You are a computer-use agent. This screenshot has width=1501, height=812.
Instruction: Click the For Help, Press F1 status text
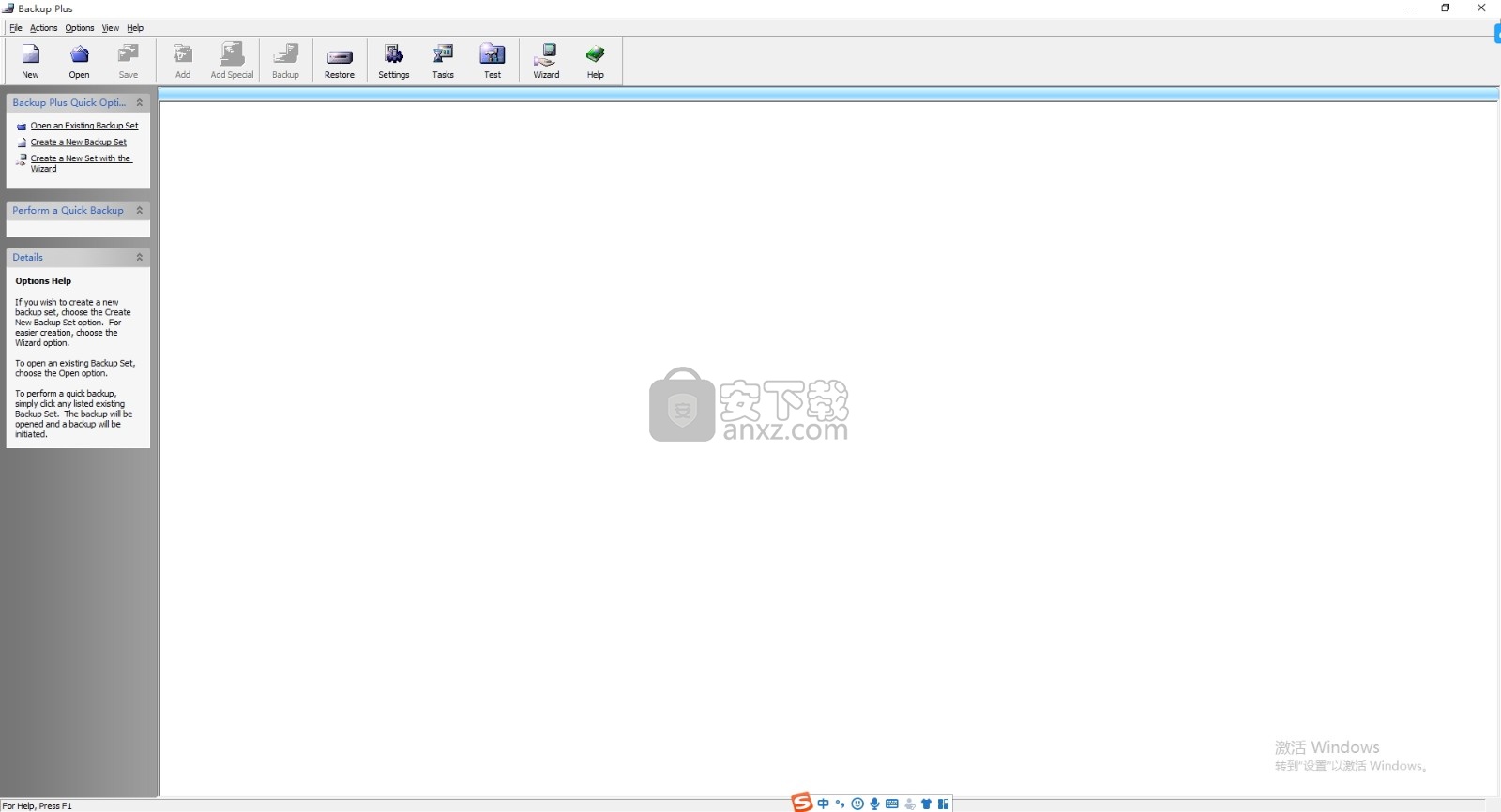[37, 806]
